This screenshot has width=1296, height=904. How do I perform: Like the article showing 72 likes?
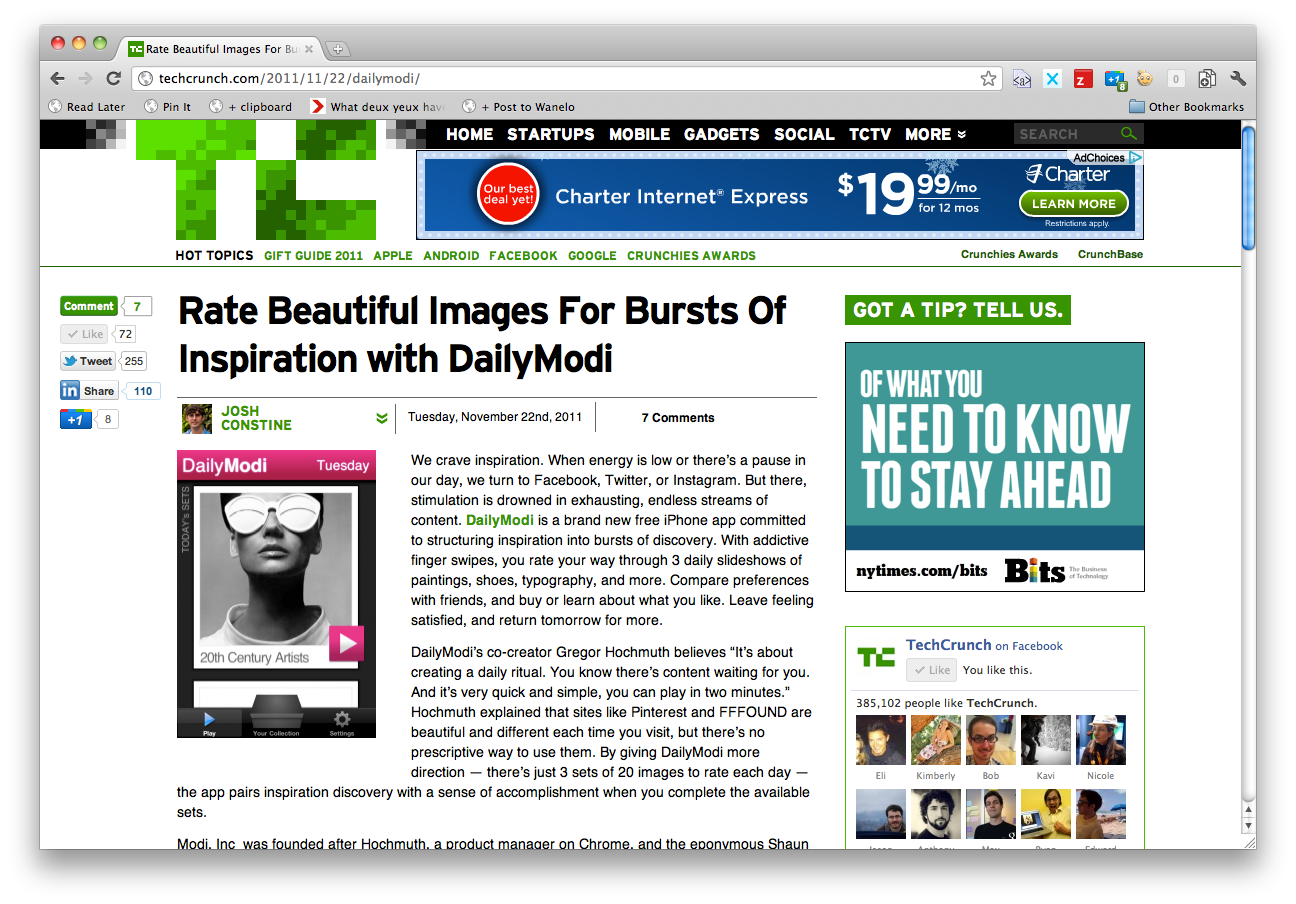coord(84,333)
